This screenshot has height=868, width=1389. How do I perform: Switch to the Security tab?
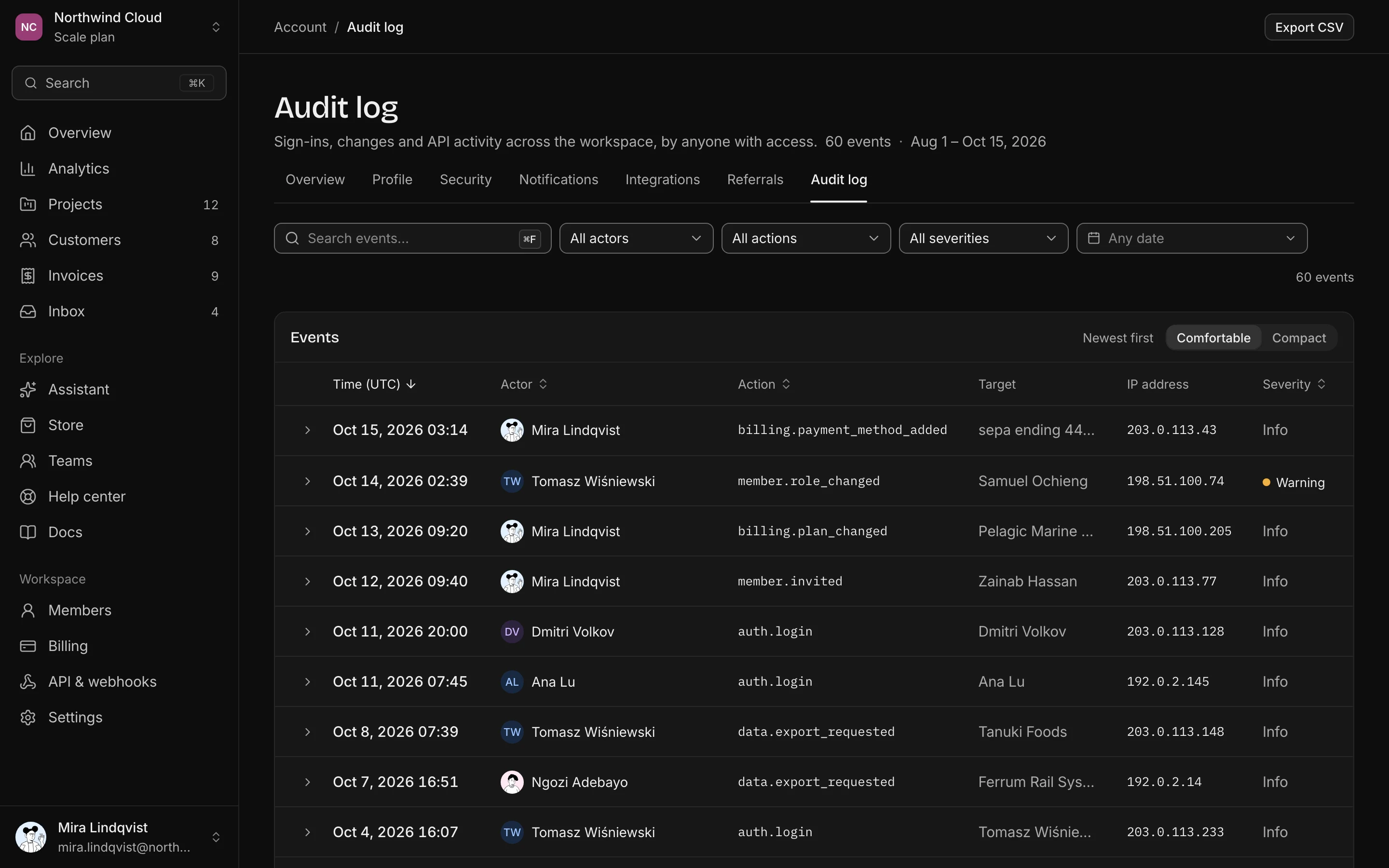[x=465, y=180]
